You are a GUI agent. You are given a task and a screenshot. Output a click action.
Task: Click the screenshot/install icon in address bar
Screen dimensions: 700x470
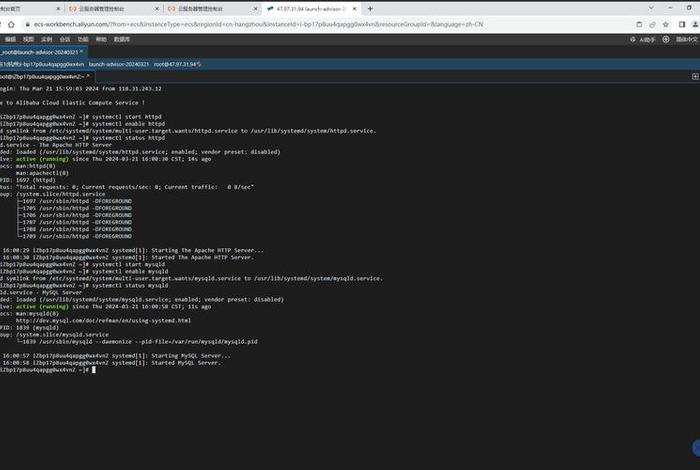pyautogui.click(x=639, y=25)
